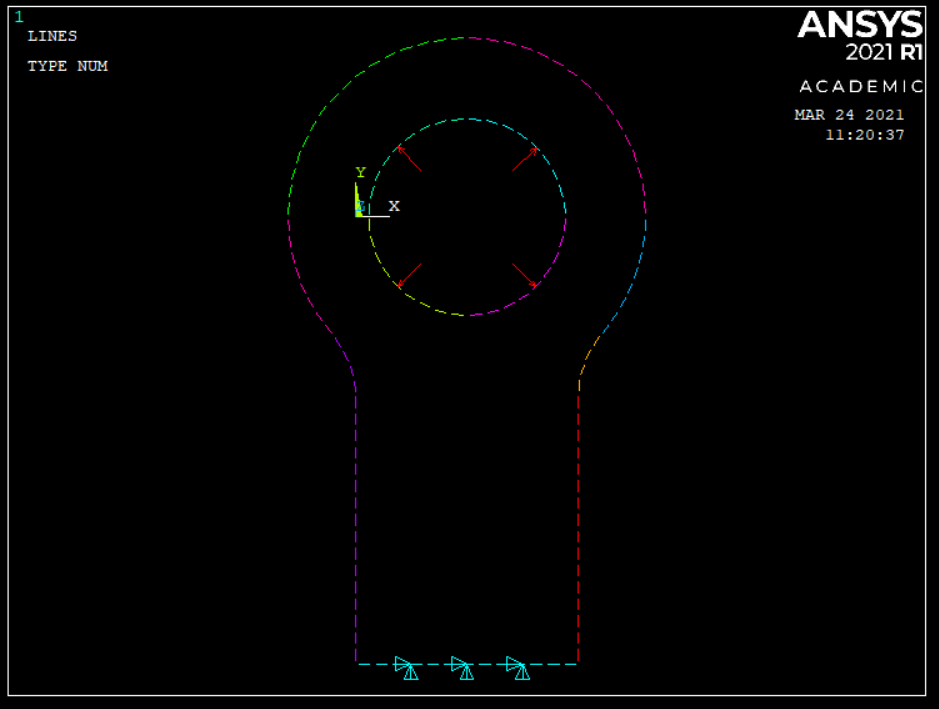Viewport: 939px width, 709px height.
Task: Select the upper-right red pressure arrow in hole
Action: (x=525, y=159)
